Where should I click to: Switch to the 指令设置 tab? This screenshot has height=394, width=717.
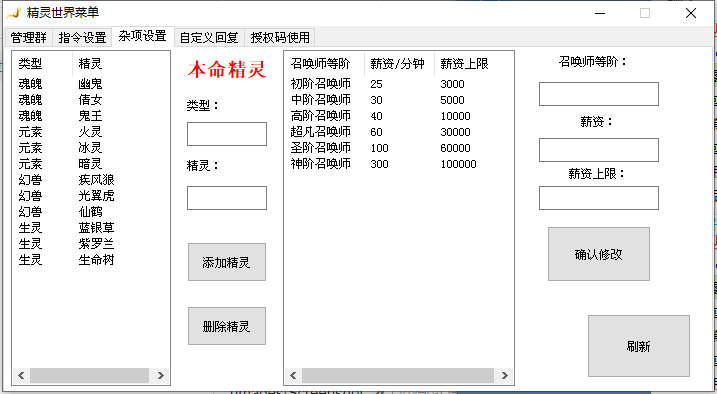coord(82,37)
